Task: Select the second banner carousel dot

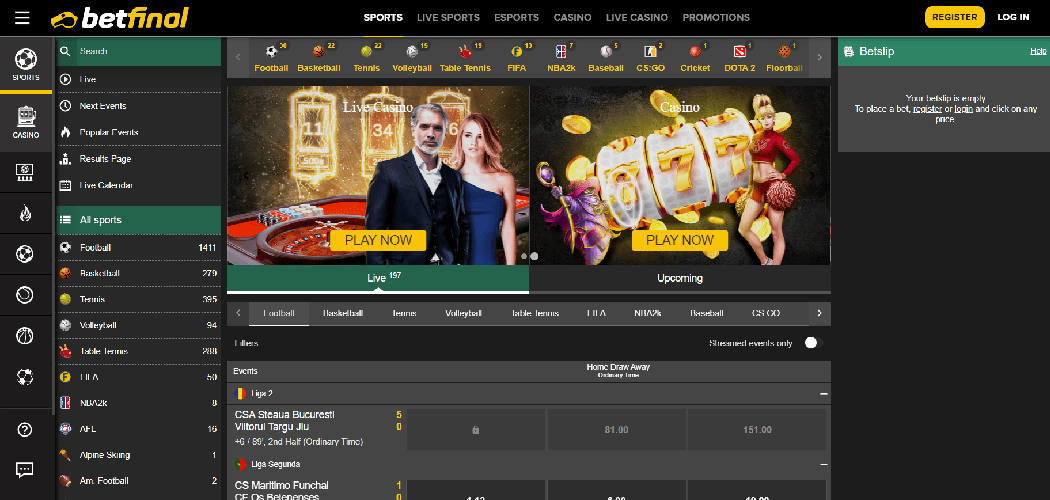Action: tap(534, 256)
